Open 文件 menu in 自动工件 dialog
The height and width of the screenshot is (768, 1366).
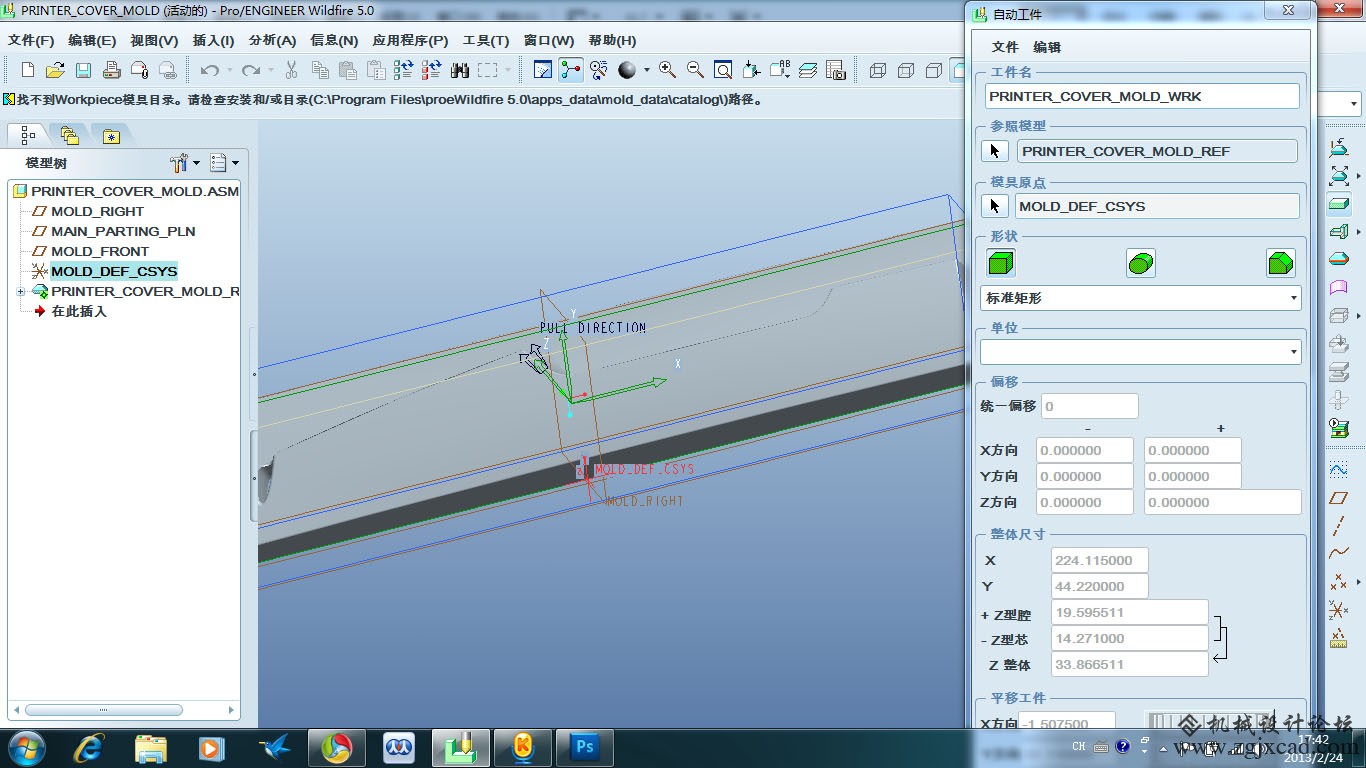1005,47
